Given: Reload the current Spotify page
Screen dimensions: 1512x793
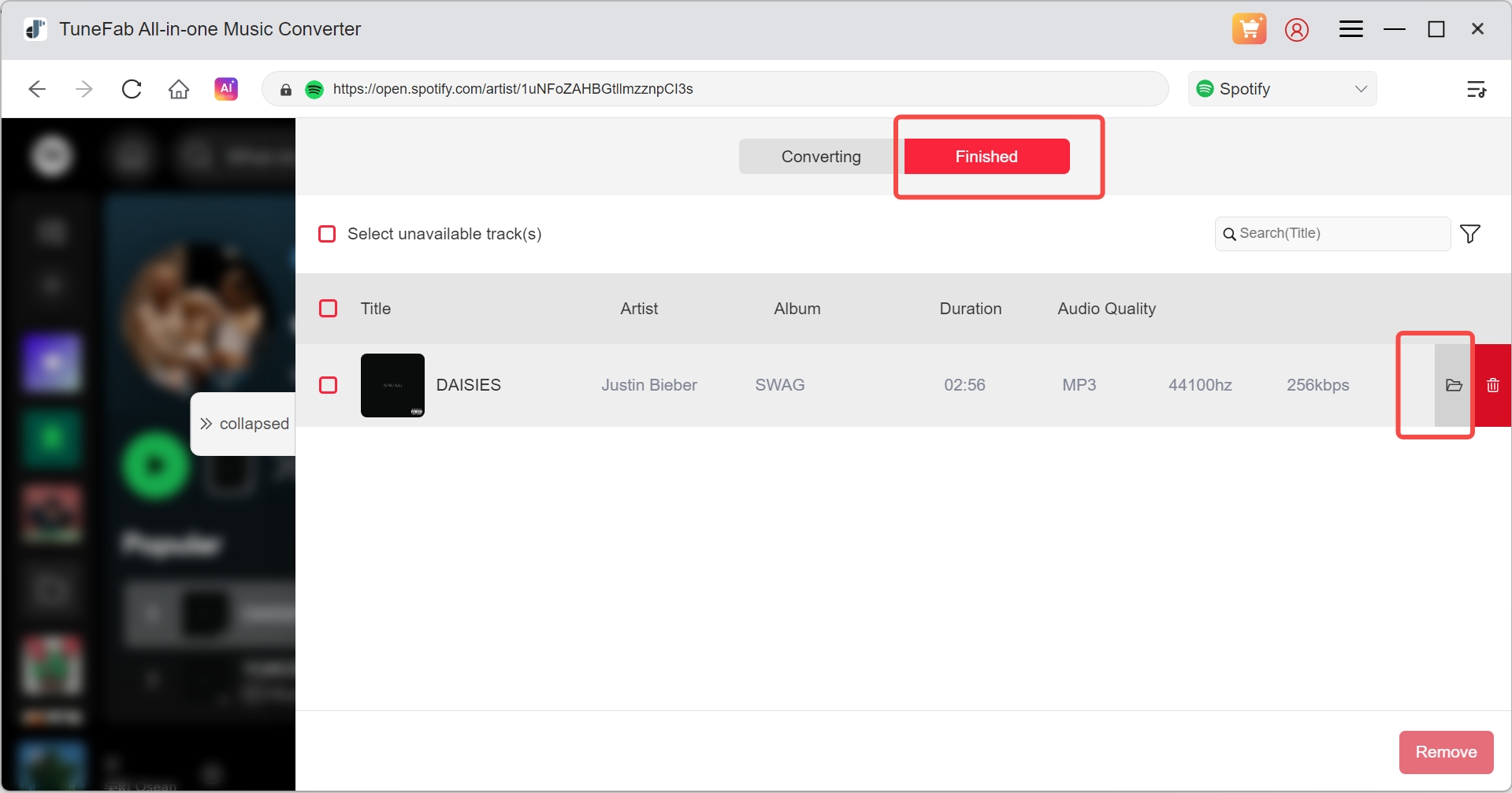Looking at the screenshot, I should click(x=131, y=88).
